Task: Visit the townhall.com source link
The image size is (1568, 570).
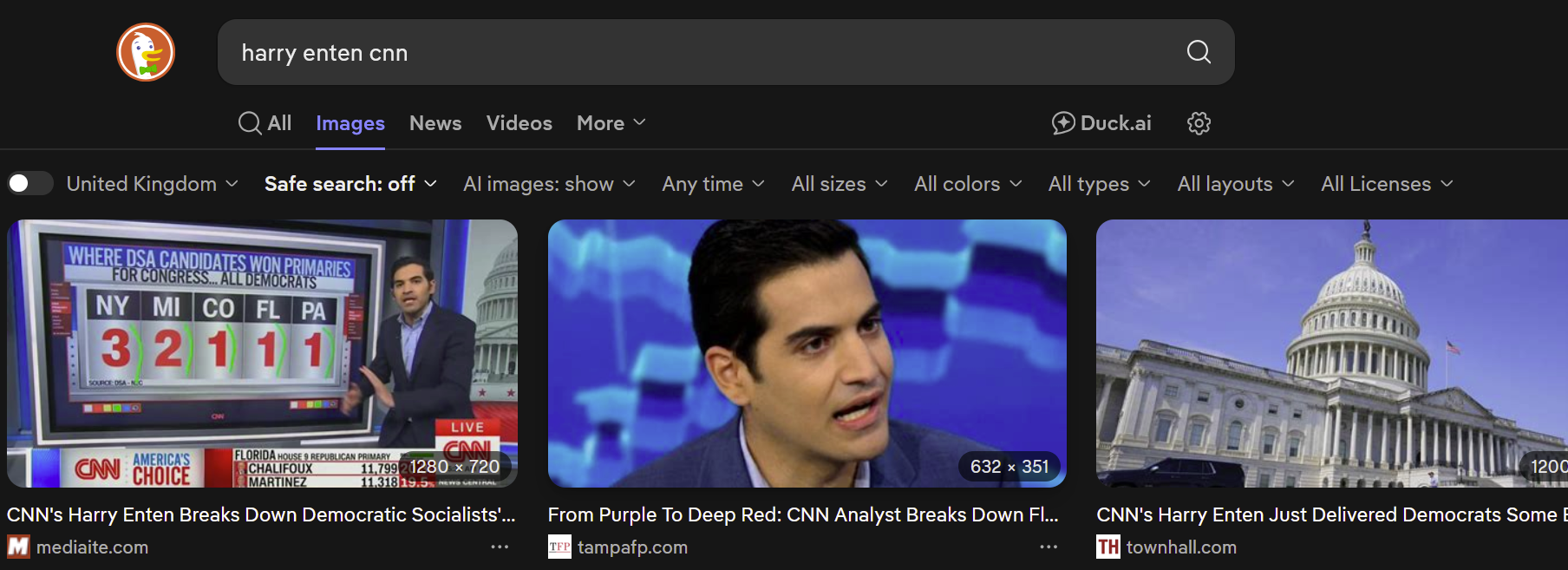Action: (1181, 547)
